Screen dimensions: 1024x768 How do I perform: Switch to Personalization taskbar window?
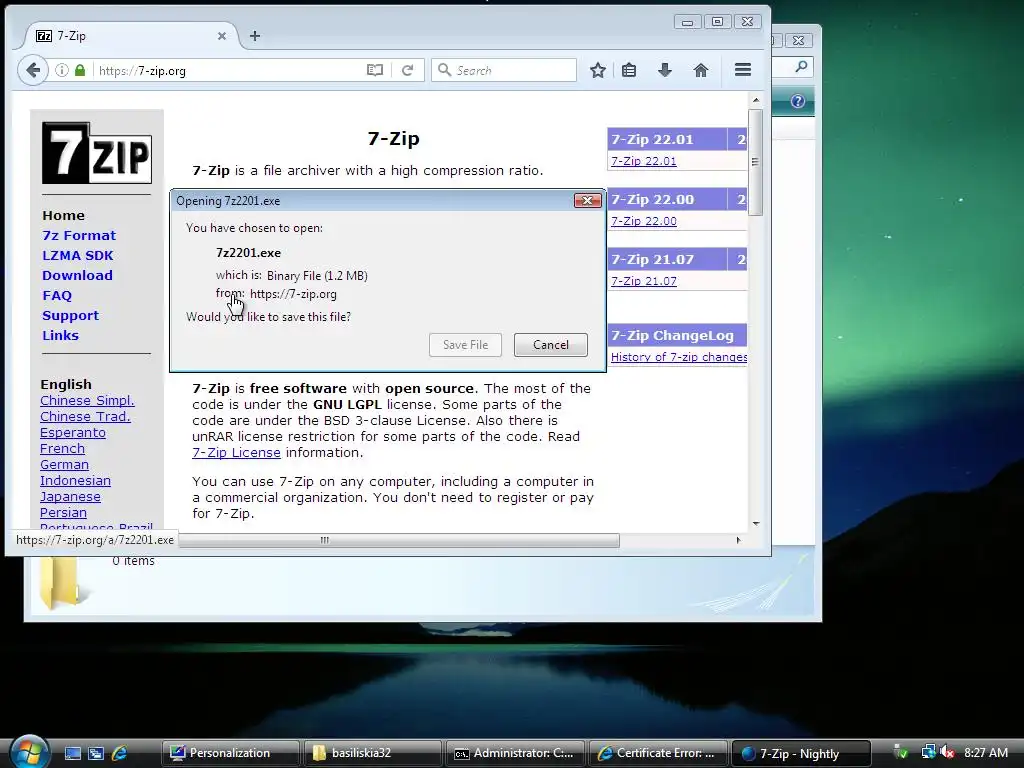230,753
